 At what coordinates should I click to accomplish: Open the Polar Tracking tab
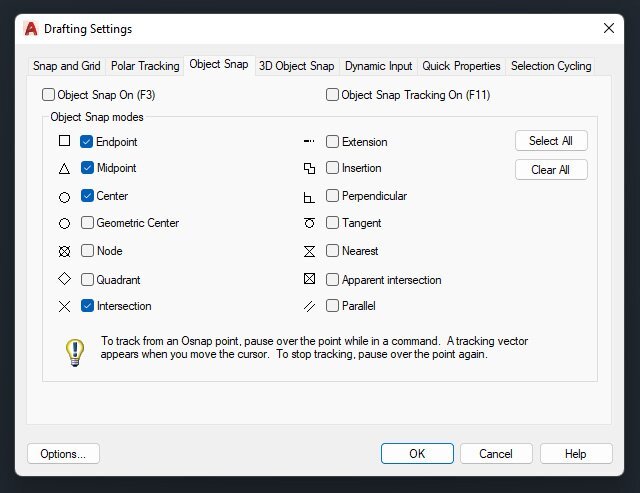[145, 66]
